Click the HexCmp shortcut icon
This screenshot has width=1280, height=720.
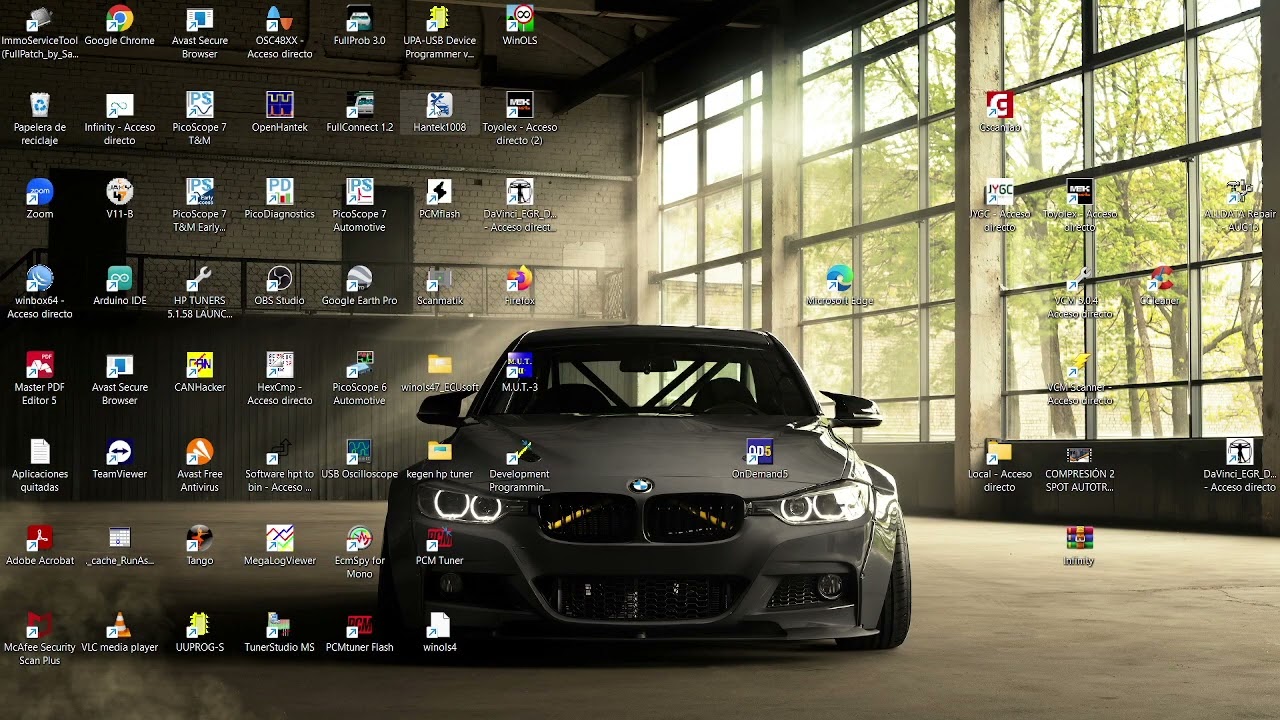280,365
